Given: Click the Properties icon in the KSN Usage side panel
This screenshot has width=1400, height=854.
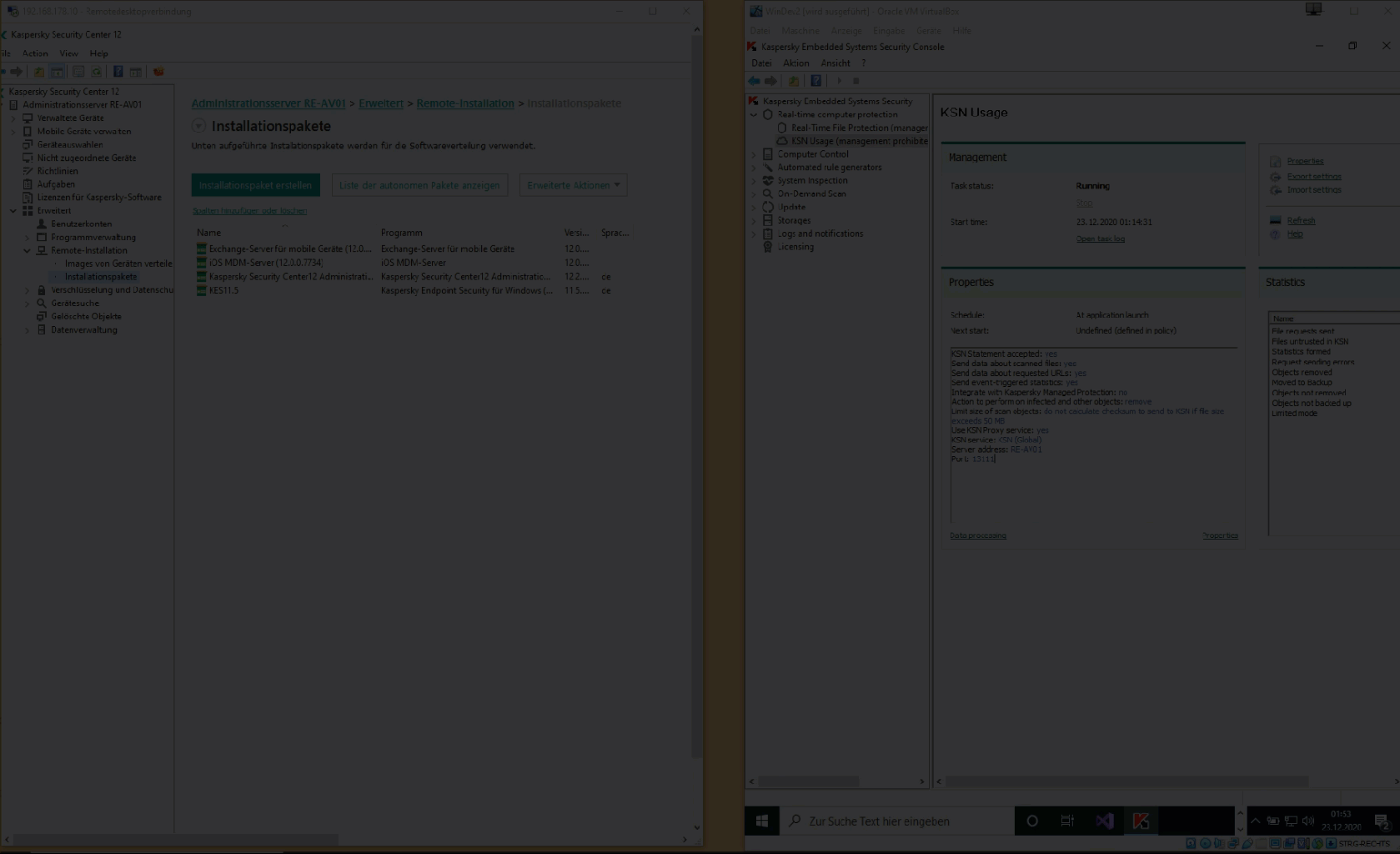Looking at the screenshot, I should tap(1275, 162).
